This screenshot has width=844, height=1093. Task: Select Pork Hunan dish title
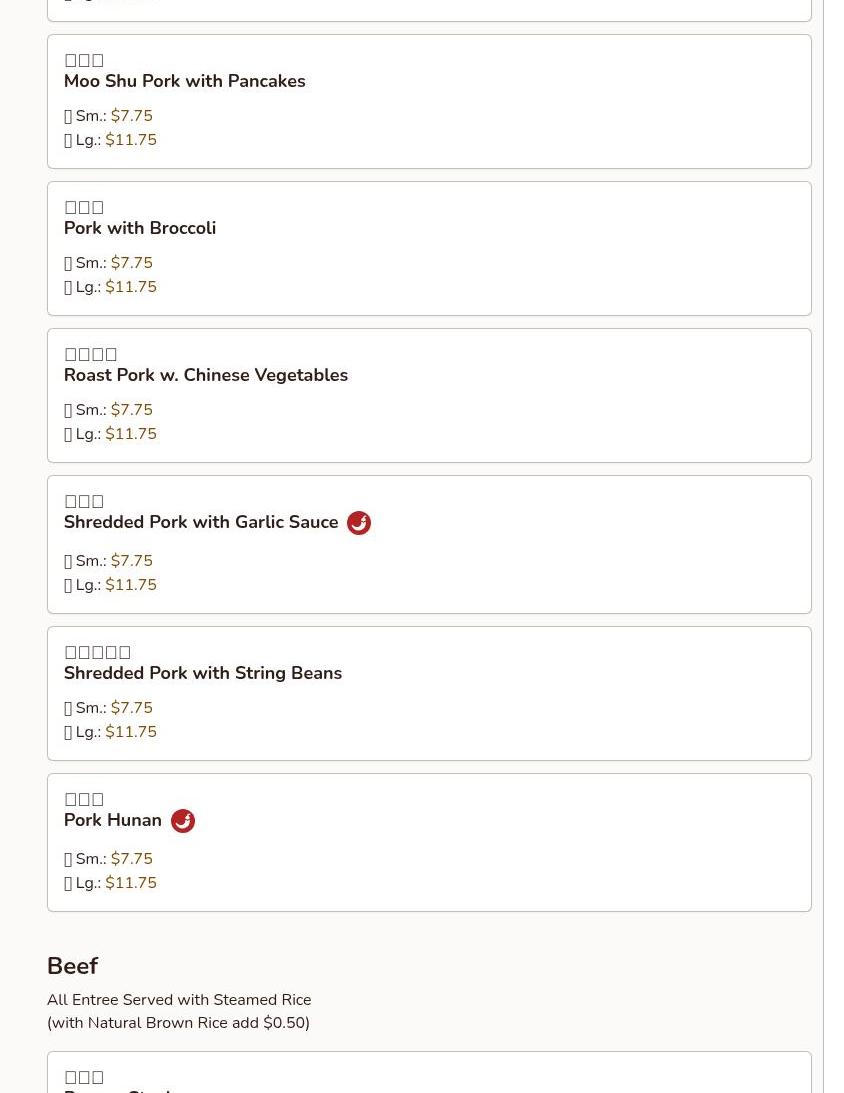coord(113,820)
